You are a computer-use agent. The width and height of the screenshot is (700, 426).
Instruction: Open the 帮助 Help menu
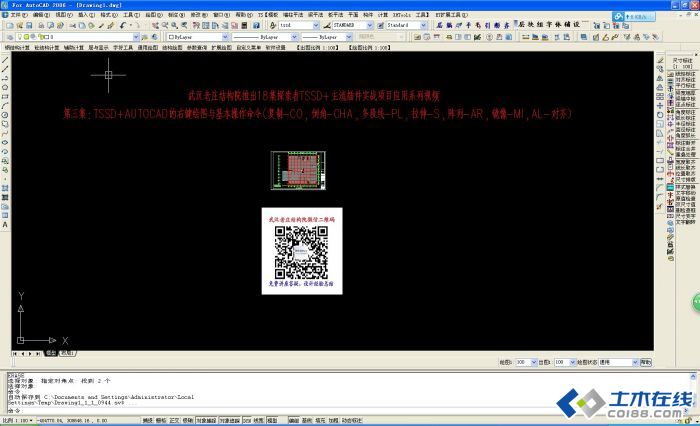point(244,15)
